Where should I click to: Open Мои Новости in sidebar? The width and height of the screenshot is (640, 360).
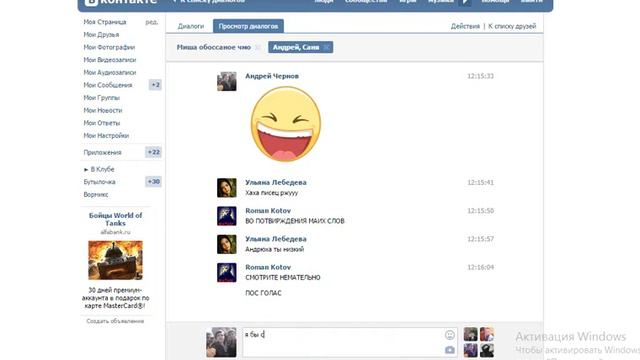[x=103, y=111]
